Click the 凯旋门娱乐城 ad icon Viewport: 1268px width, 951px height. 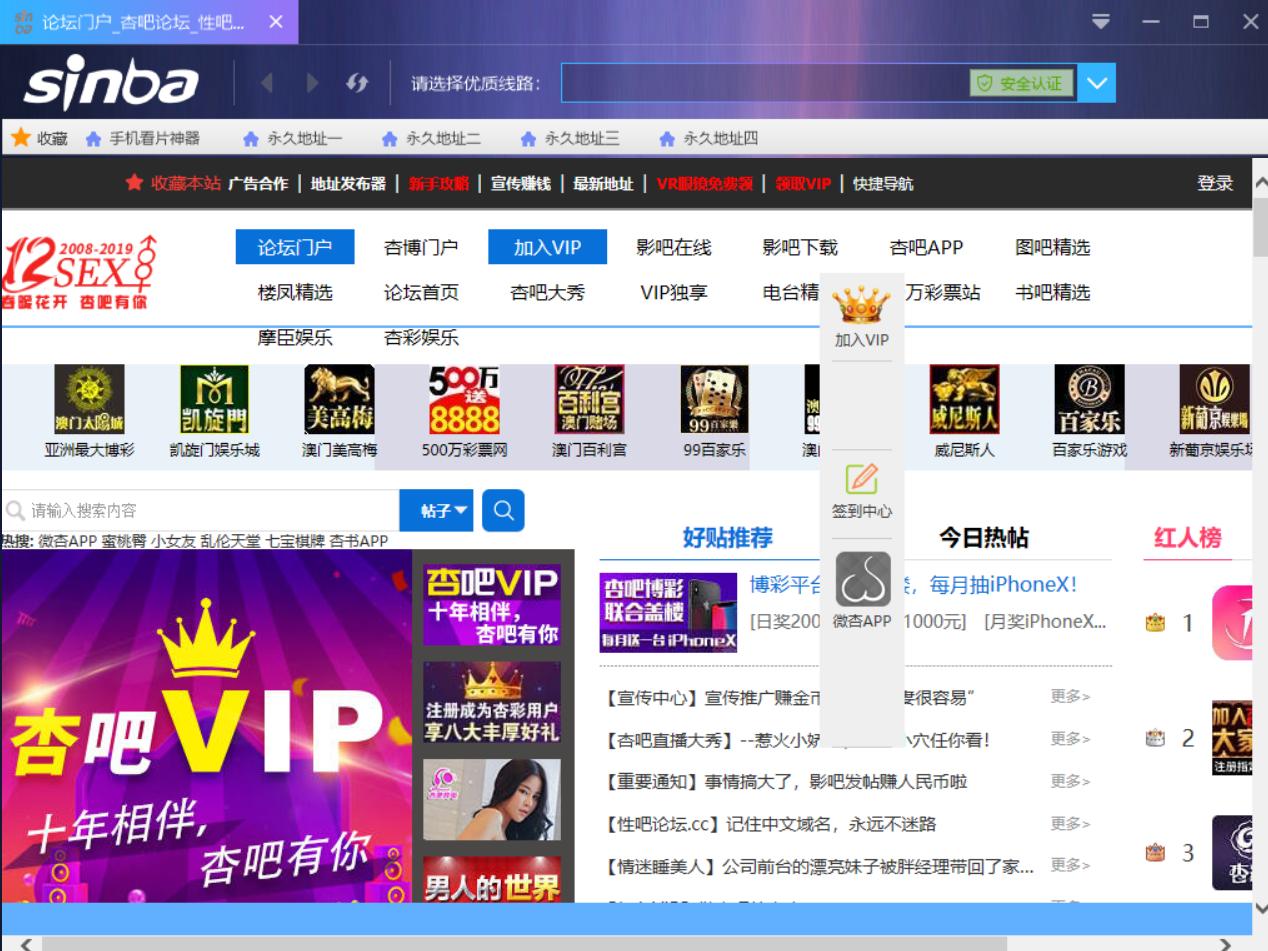[x=214, y=399]
